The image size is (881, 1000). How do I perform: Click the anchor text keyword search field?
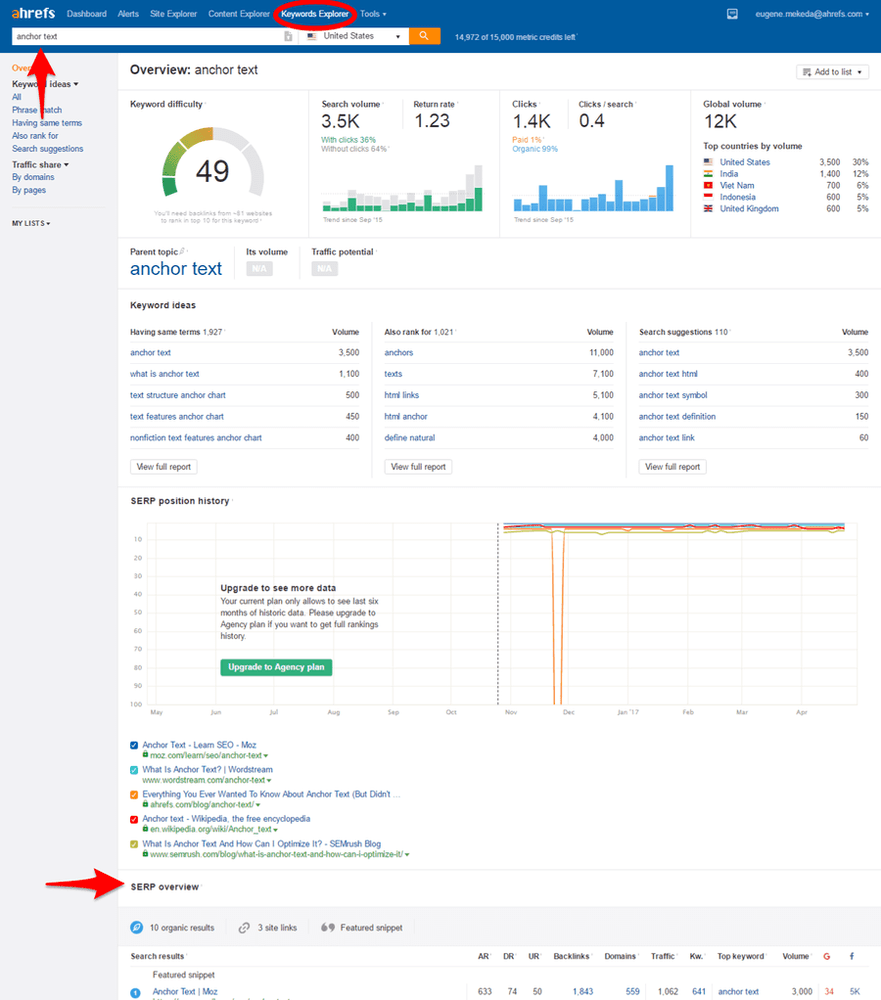point(145,36)
